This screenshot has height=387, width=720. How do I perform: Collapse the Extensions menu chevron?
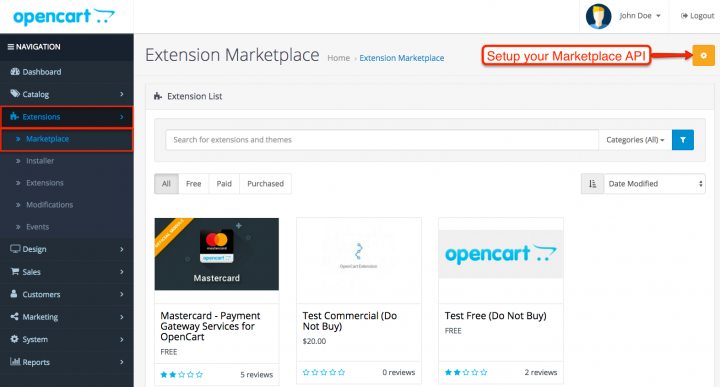(x=122, y=117)
